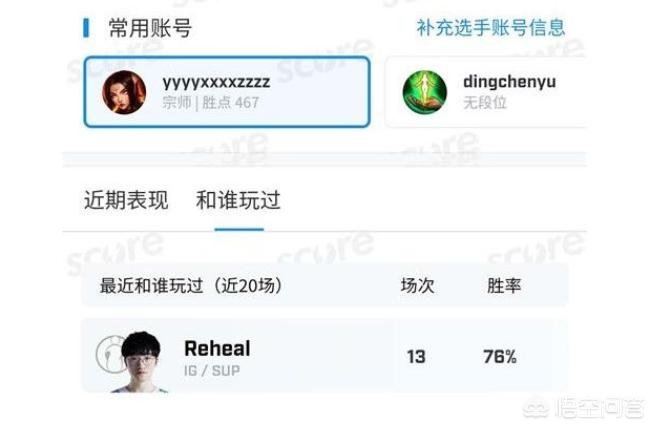
Task: Click the blue bar marker beside 常用账号
Action: 86,28
